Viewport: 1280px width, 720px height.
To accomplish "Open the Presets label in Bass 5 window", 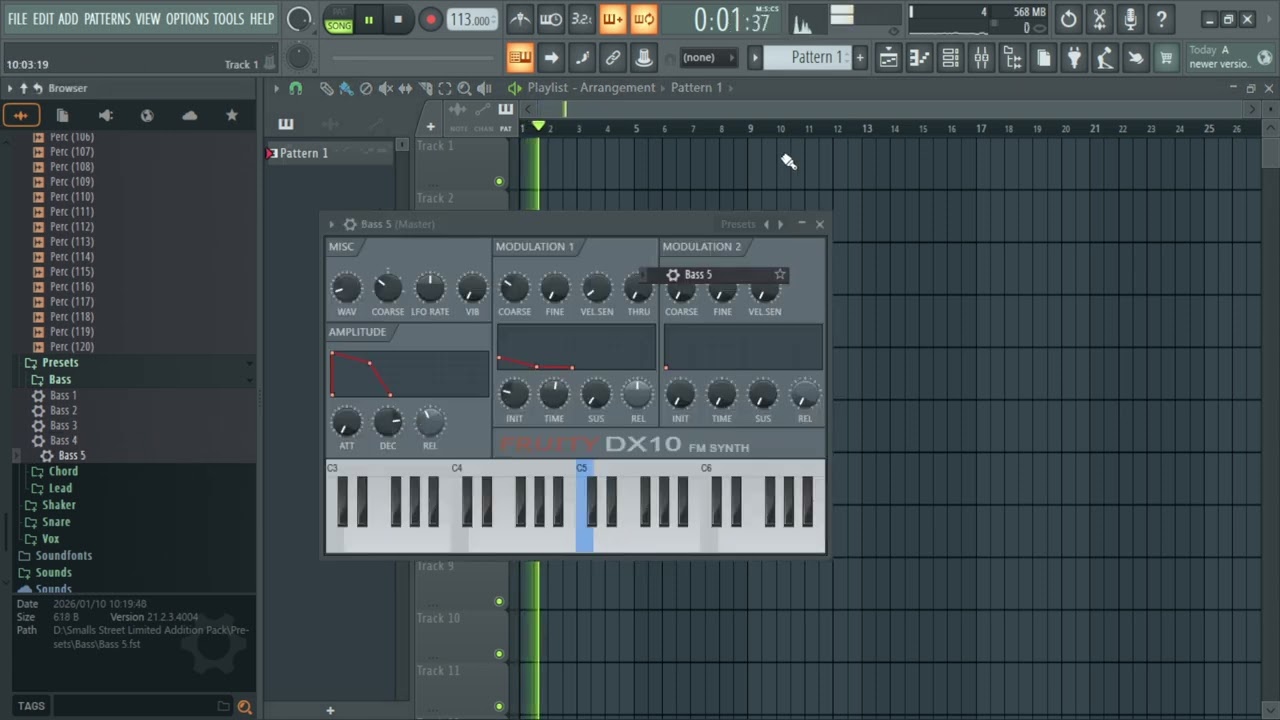I will coord(738,224).
